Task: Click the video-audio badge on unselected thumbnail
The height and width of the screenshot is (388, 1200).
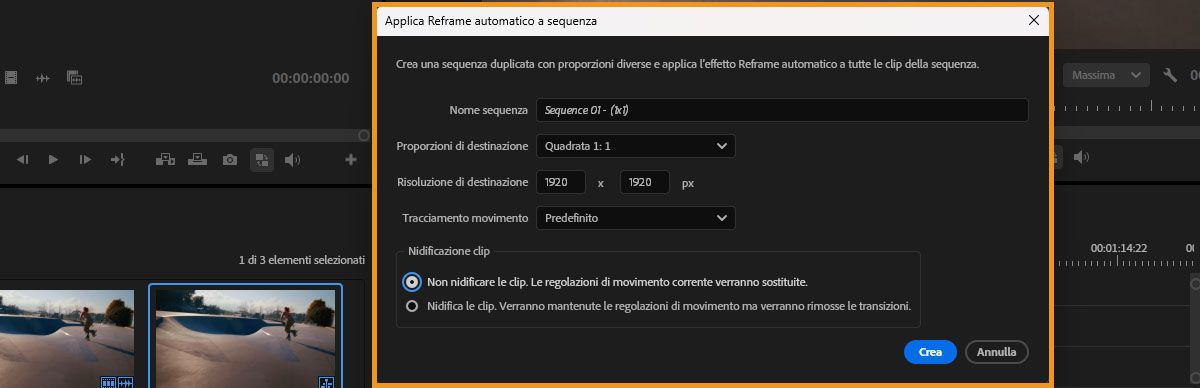Action: click(x=117, y=382)
